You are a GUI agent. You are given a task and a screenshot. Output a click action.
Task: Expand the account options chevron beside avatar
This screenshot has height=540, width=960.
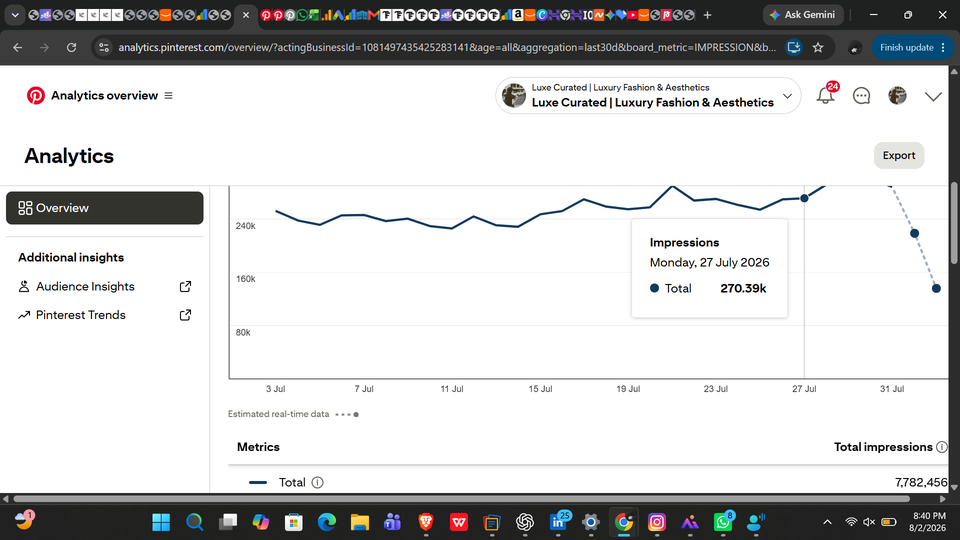pos(933,96)
